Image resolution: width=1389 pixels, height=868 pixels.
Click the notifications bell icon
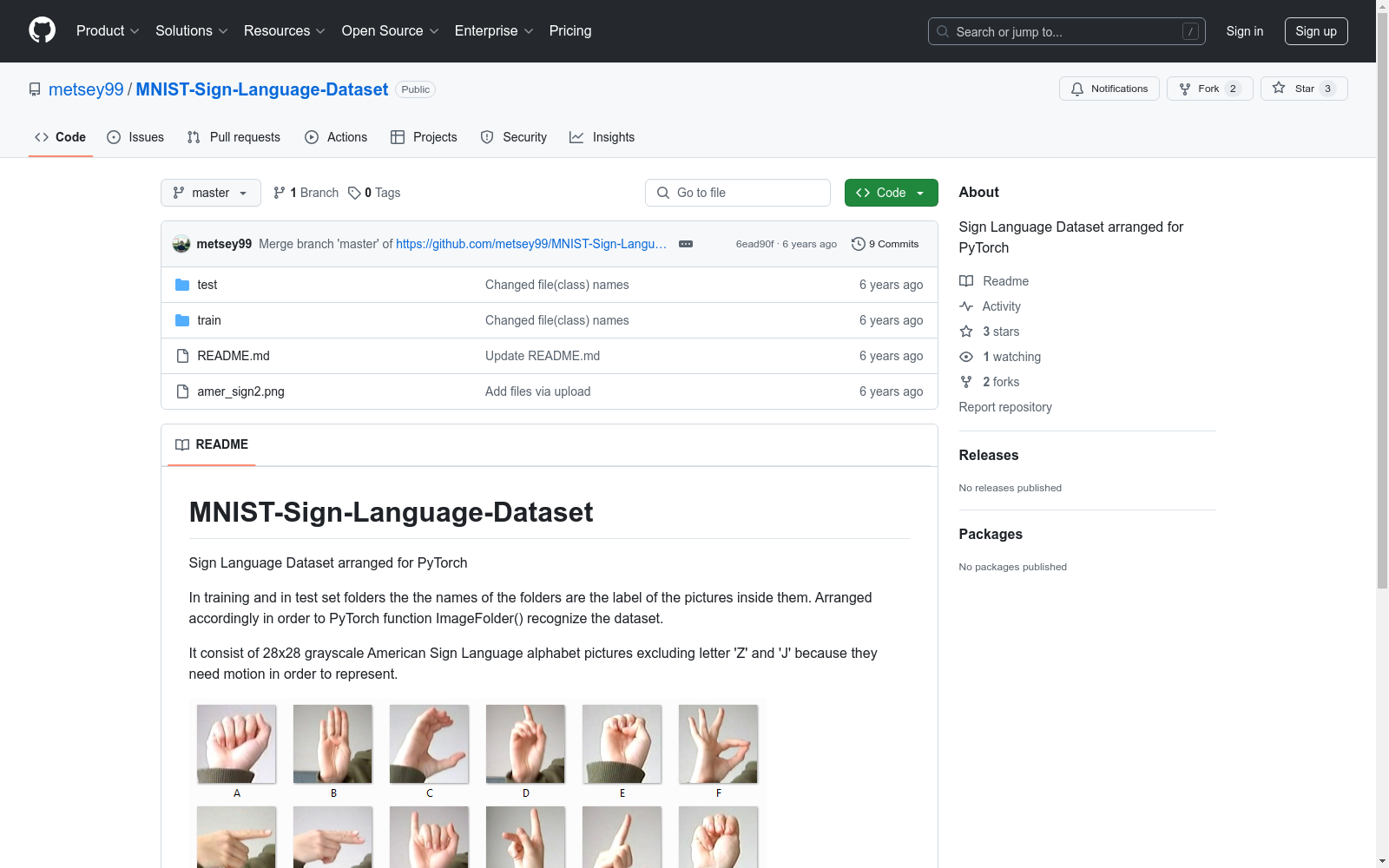(x=1077, y=89)
